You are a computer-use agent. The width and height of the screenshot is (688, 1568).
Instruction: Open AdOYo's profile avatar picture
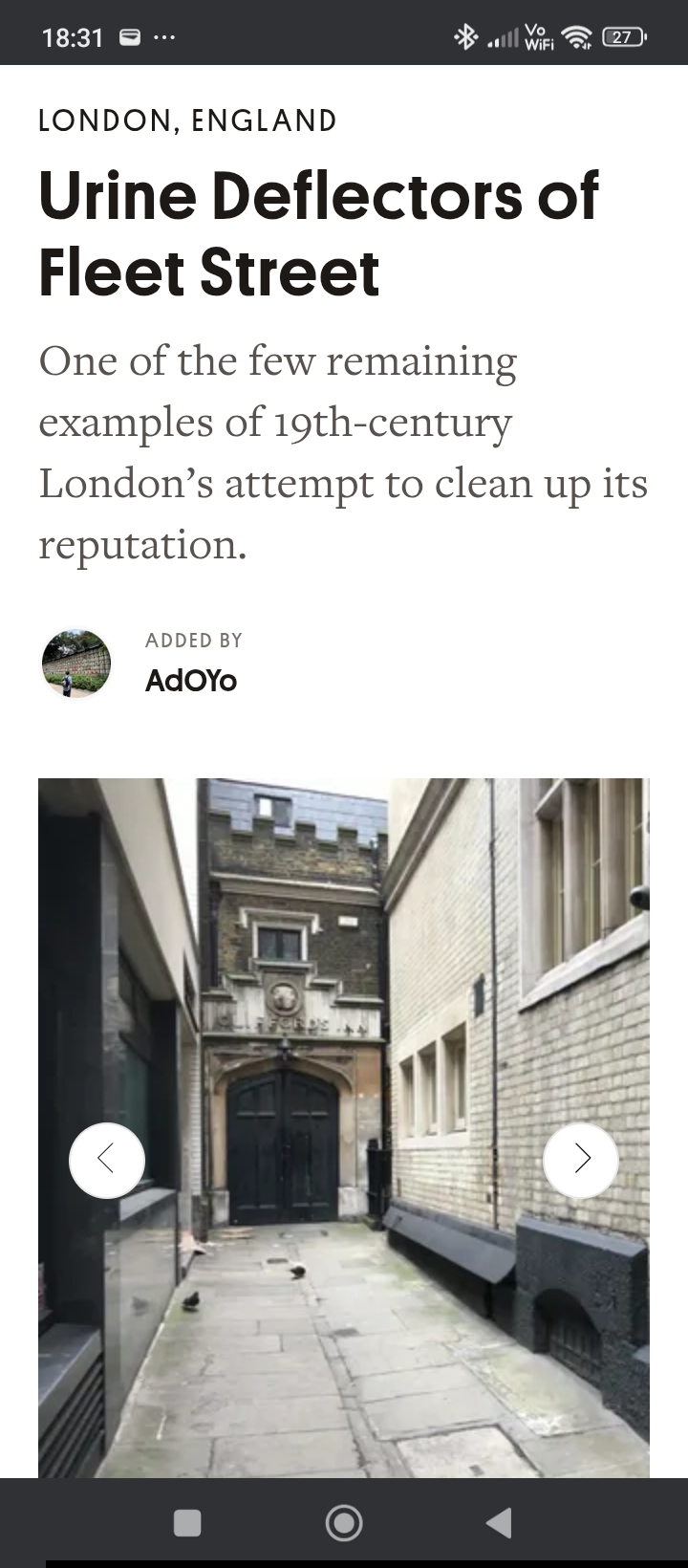tap(76, 663)
